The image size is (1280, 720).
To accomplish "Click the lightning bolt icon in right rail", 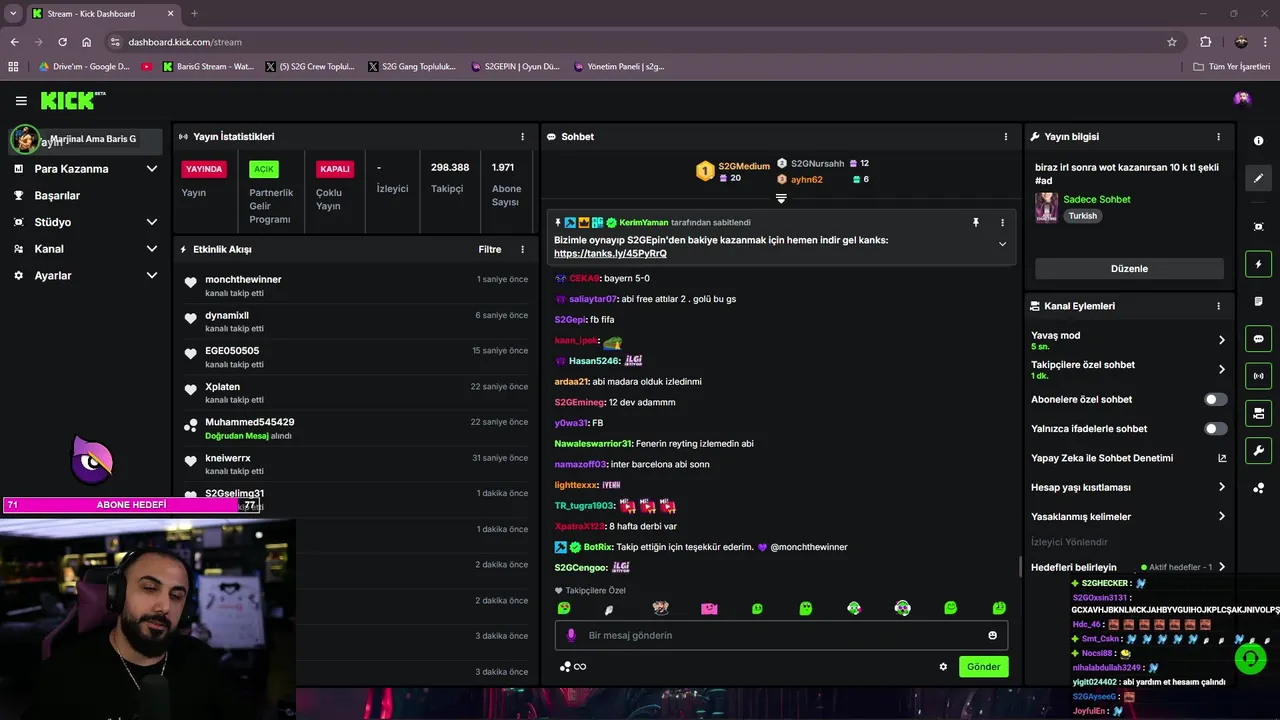I will pyautogui.click(x=1258, y=264).
